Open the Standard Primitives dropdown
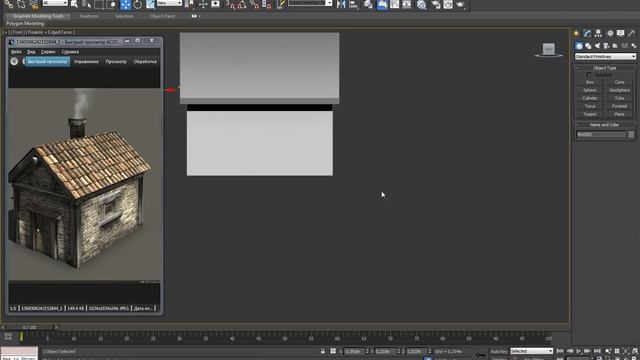 pos(605,56)
